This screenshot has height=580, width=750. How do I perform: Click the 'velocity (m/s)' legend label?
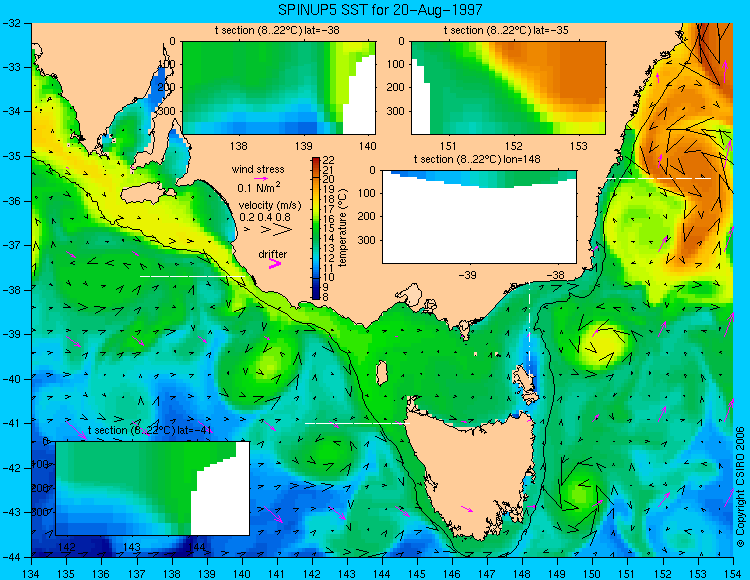[x=270, y=206]
